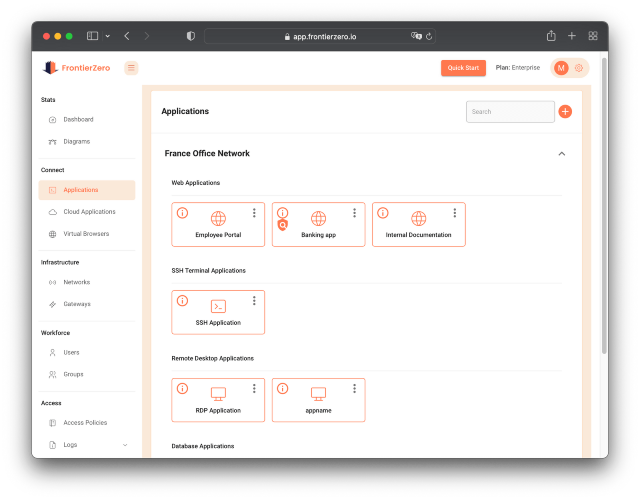Click the Remote Desktop Applications heading
Screen dimensions: 640x500
tap(213, 358)
